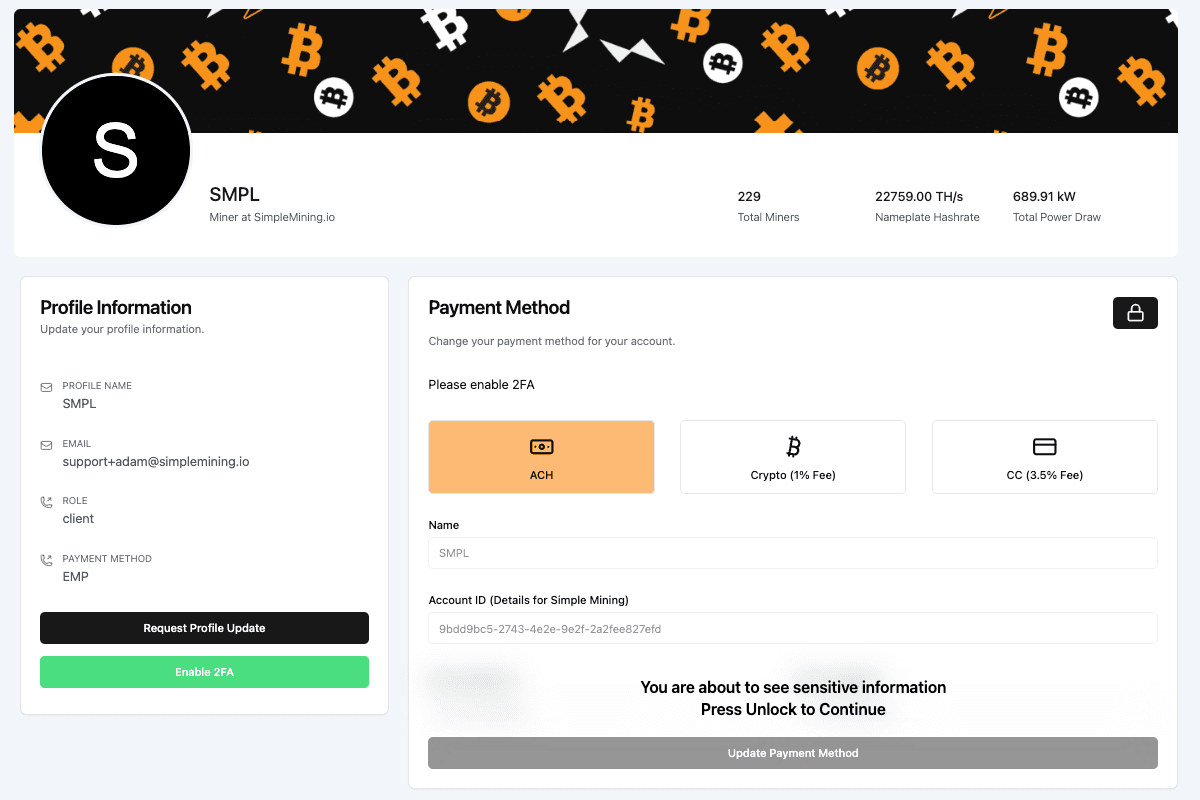Choose the CC (3.5% Fee) option
Image resolution: width=1200 pixels, height=800 pixels.
tap(1045, 457)
